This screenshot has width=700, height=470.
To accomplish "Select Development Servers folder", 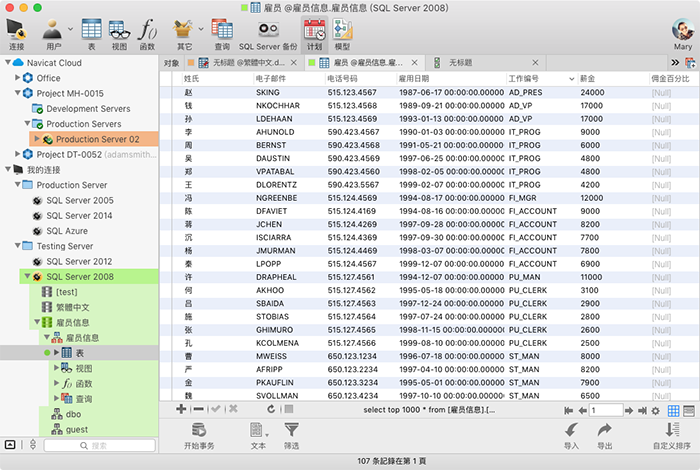I will [88, 108].
